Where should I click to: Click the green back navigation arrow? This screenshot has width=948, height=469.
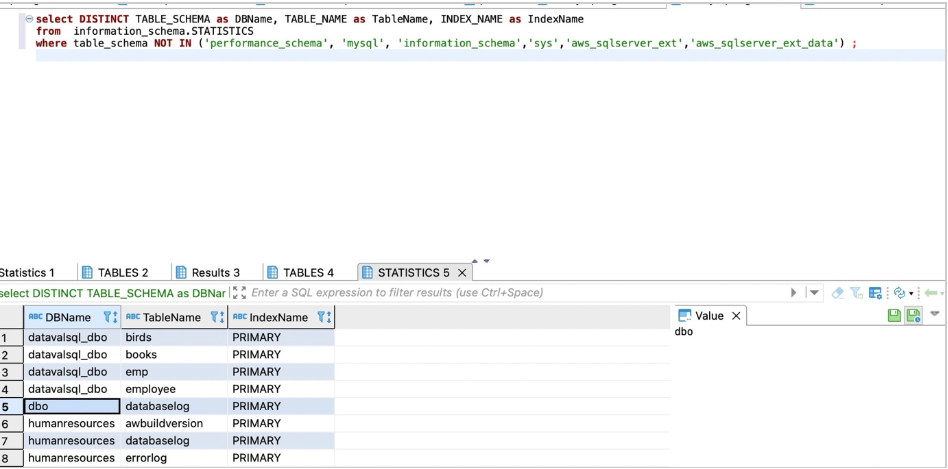point(930,293)
